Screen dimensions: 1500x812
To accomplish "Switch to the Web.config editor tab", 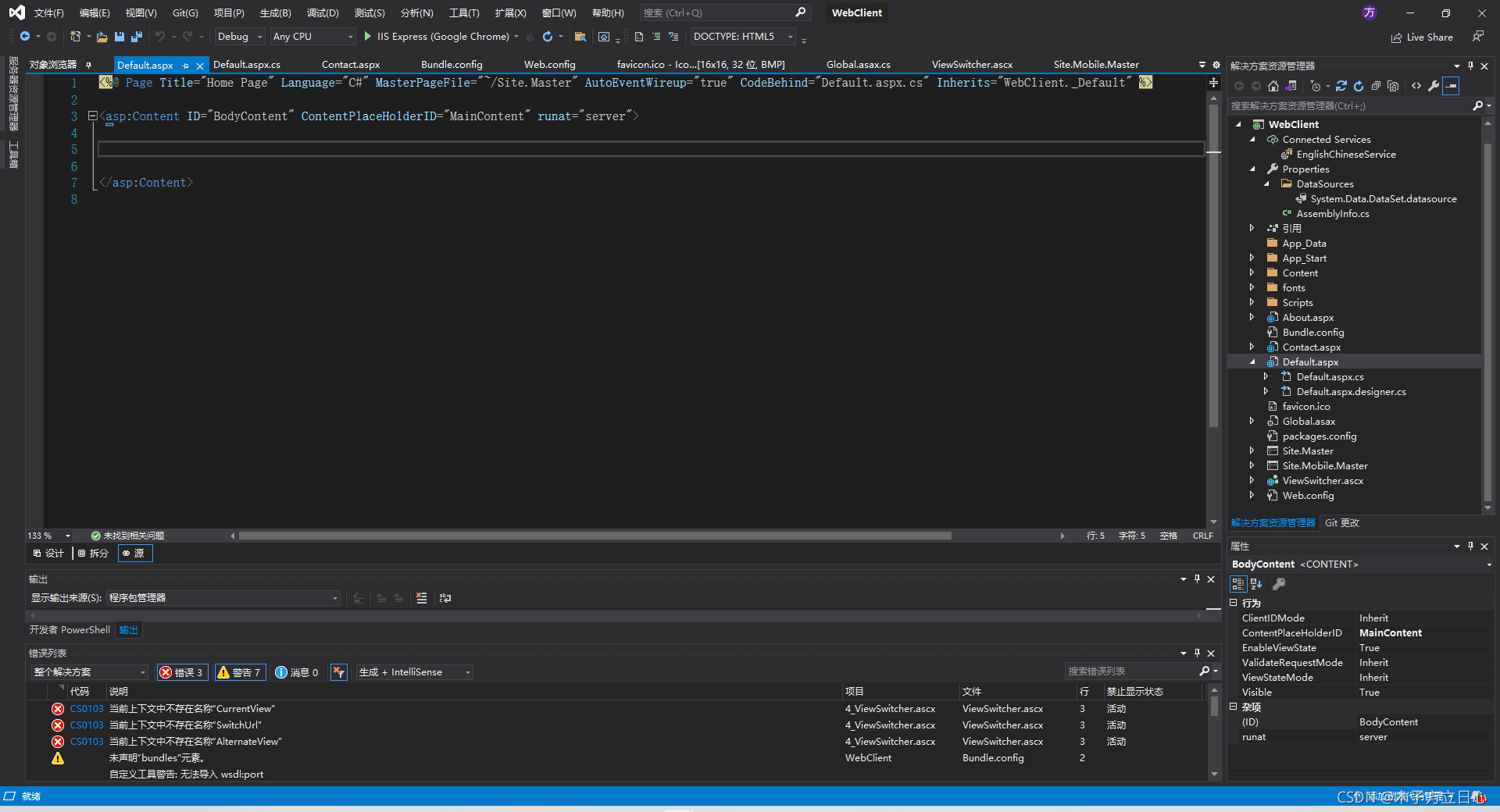I will pyautogui.click(x=549, y=65).
